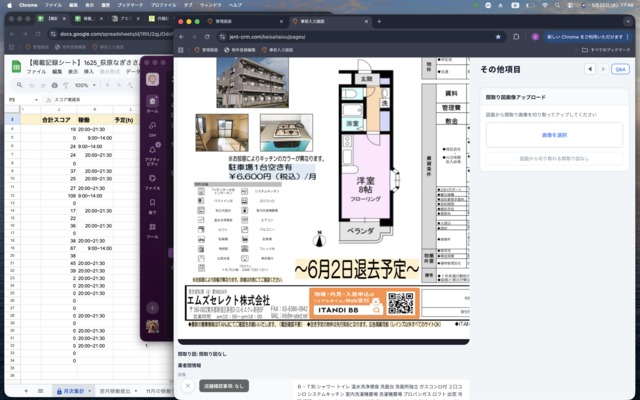Click 画像を選択 to upload floor plan
Image resolution: width=640 pixels, height=400 pixels.
click(x=554, y=135)
